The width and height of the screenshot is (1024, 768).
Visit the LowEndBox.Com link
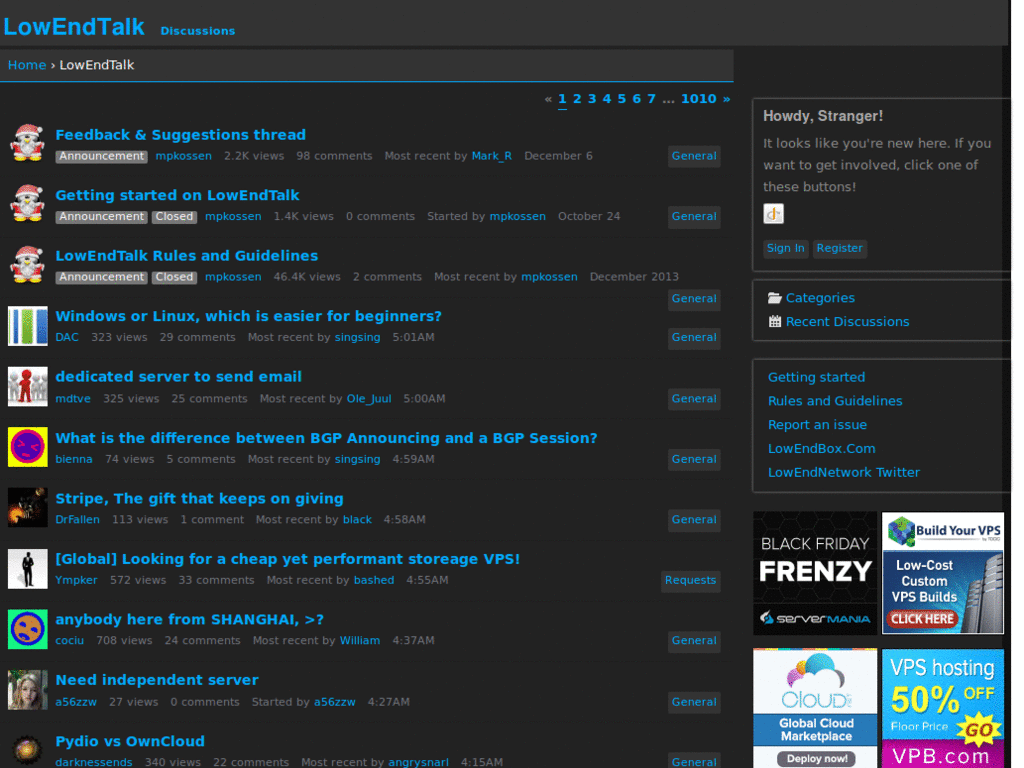tap(822, 449)
